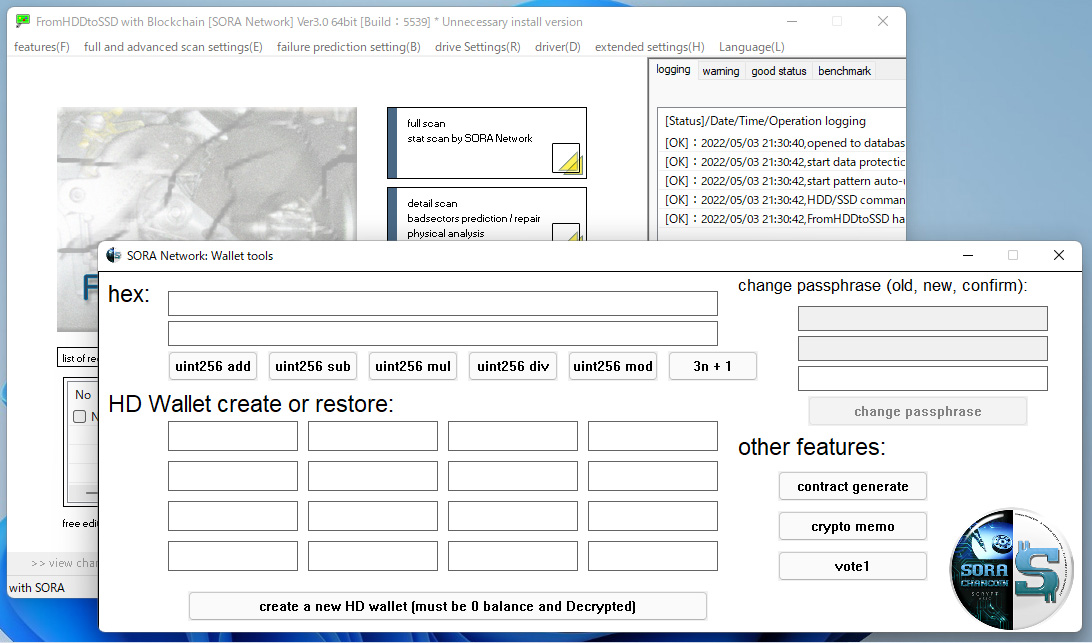This screenshot has width=1092, height=643.
Task: Click the SORA Network wallet tools window icon
Action: [x=114, y=256]
